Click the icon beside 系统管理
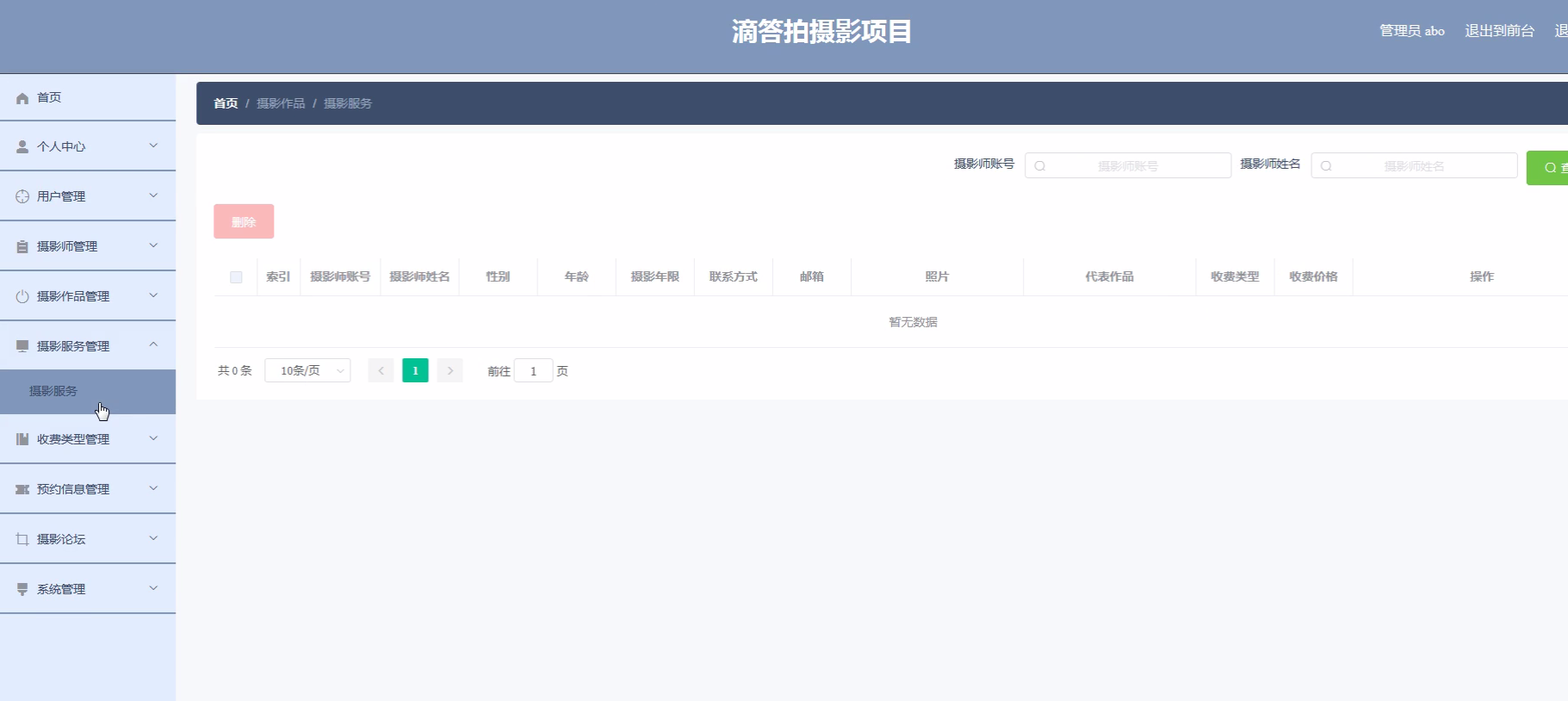 coord(22,589)
